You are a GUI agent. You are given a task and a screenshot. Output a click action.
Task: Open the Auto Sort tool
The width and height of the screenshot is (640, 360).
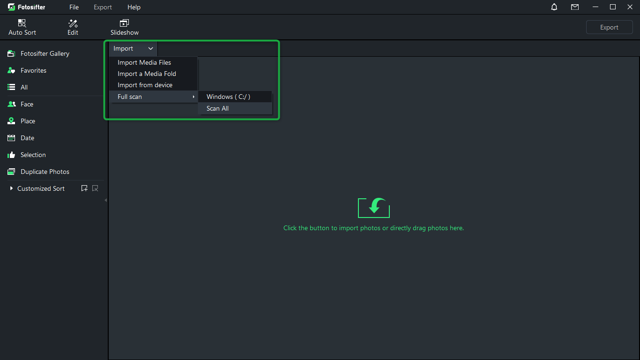pos(22,27)
